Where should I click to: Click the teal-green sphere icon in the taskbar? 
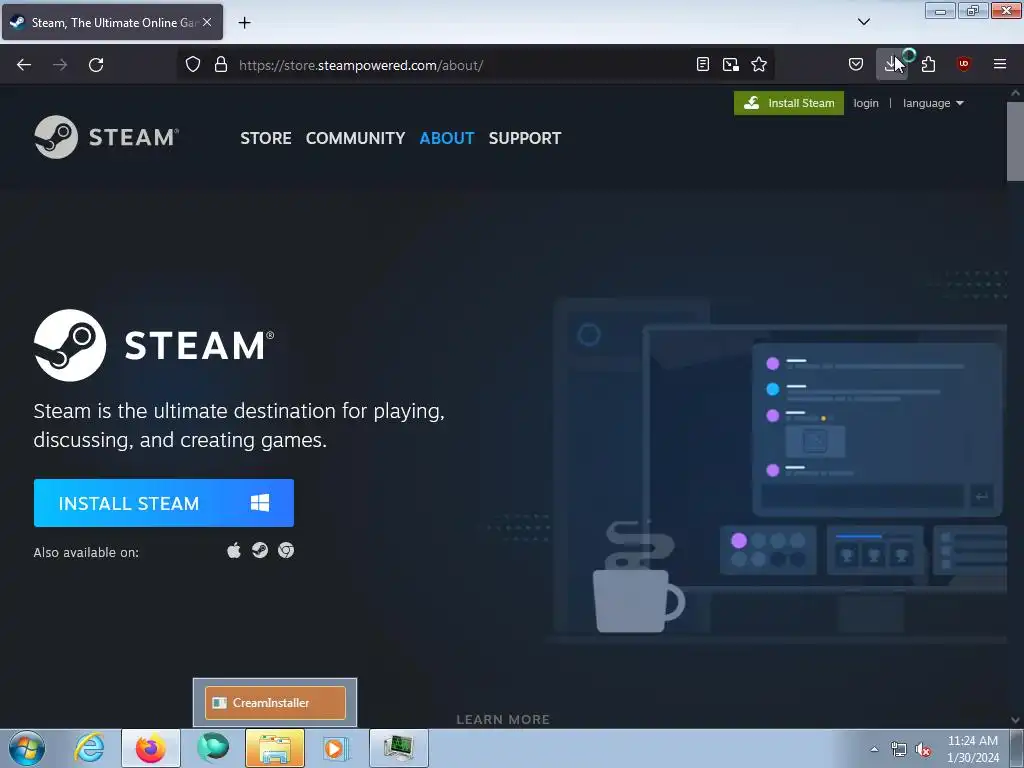coord(213,748)
